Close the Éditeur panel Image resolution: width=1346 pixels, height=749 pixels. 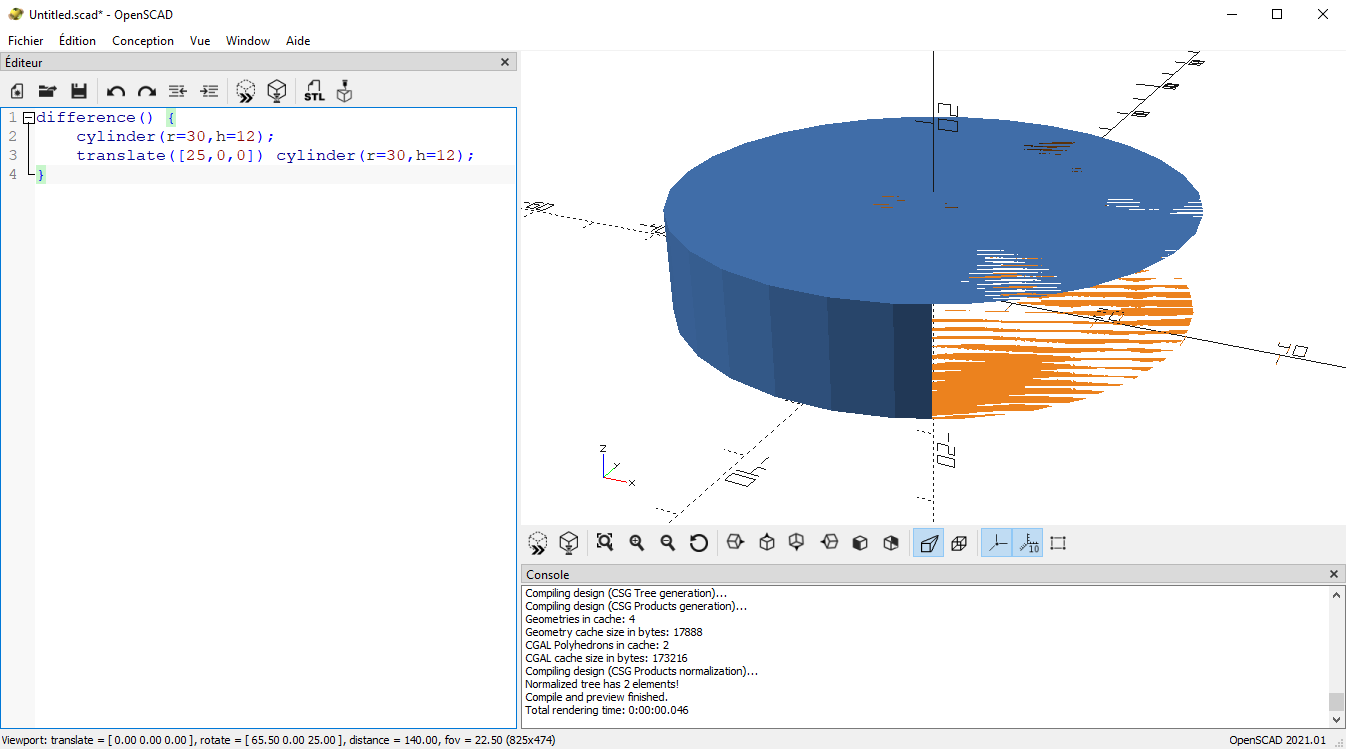tap(505, 62)
